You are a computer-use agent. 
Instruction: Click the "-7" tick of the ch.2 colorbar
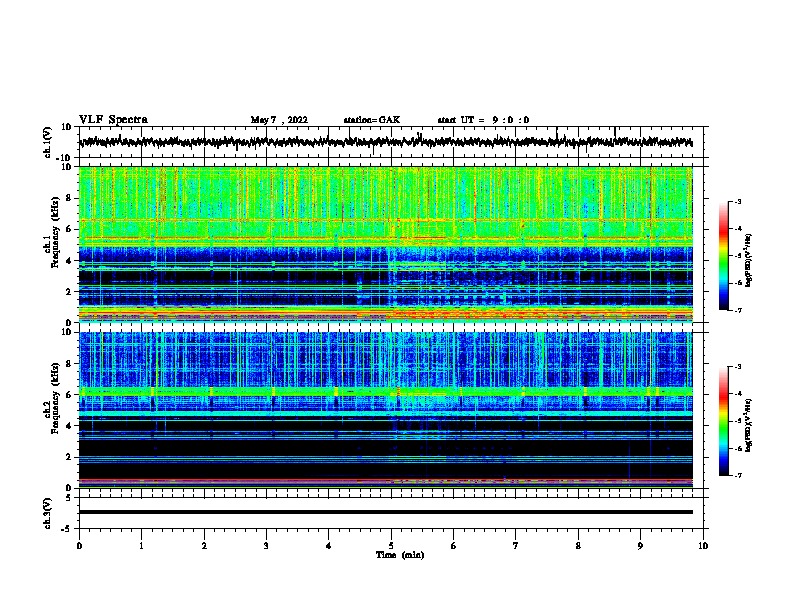coord(737,475)
